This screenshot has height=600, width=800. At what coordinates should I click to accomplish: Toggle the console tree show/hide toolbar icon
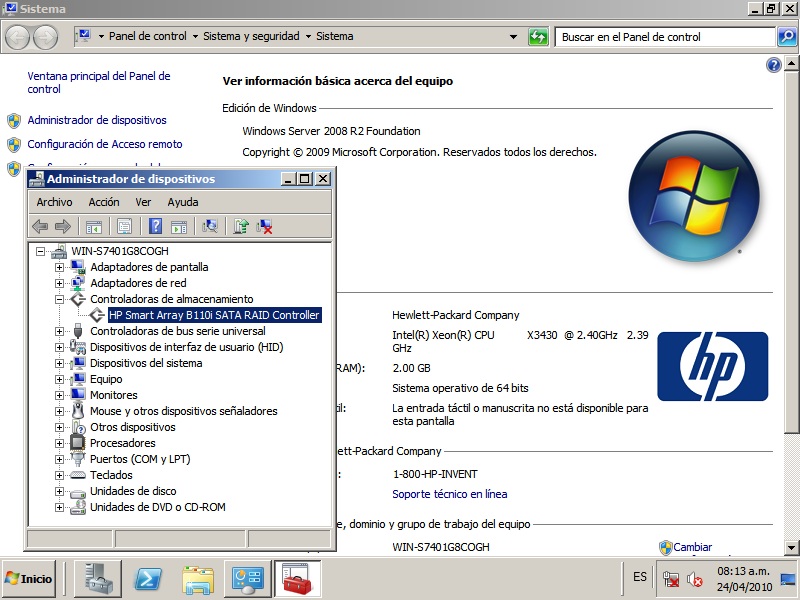94,226
